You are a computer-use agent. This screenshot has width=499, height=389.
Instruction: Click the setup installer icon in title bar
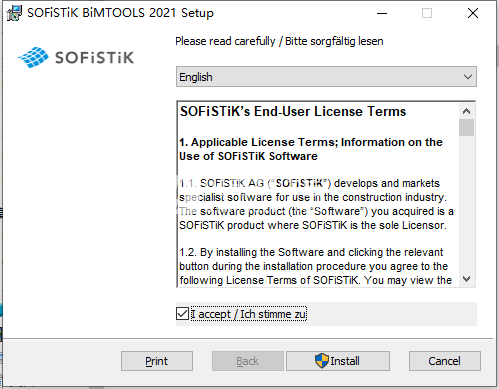click(x=14, y=13)
